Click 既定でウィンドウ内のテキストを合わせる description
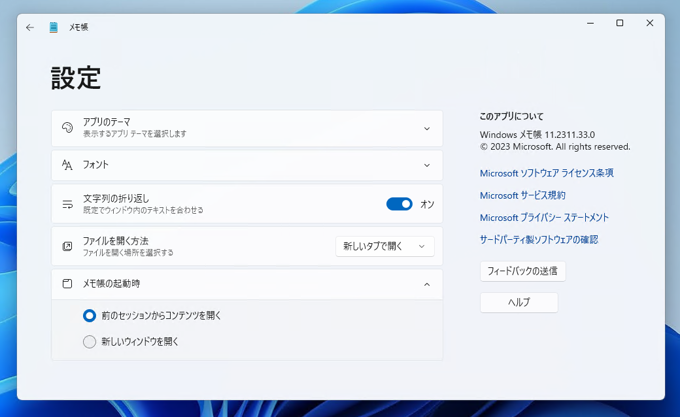The width and height of the screenshot is (680, 417). (x=143, y=210)
